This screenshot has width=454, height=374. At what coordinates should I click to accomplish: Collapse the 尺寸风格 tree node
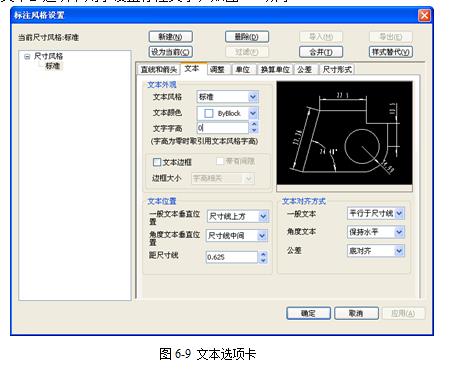(27, 57)
